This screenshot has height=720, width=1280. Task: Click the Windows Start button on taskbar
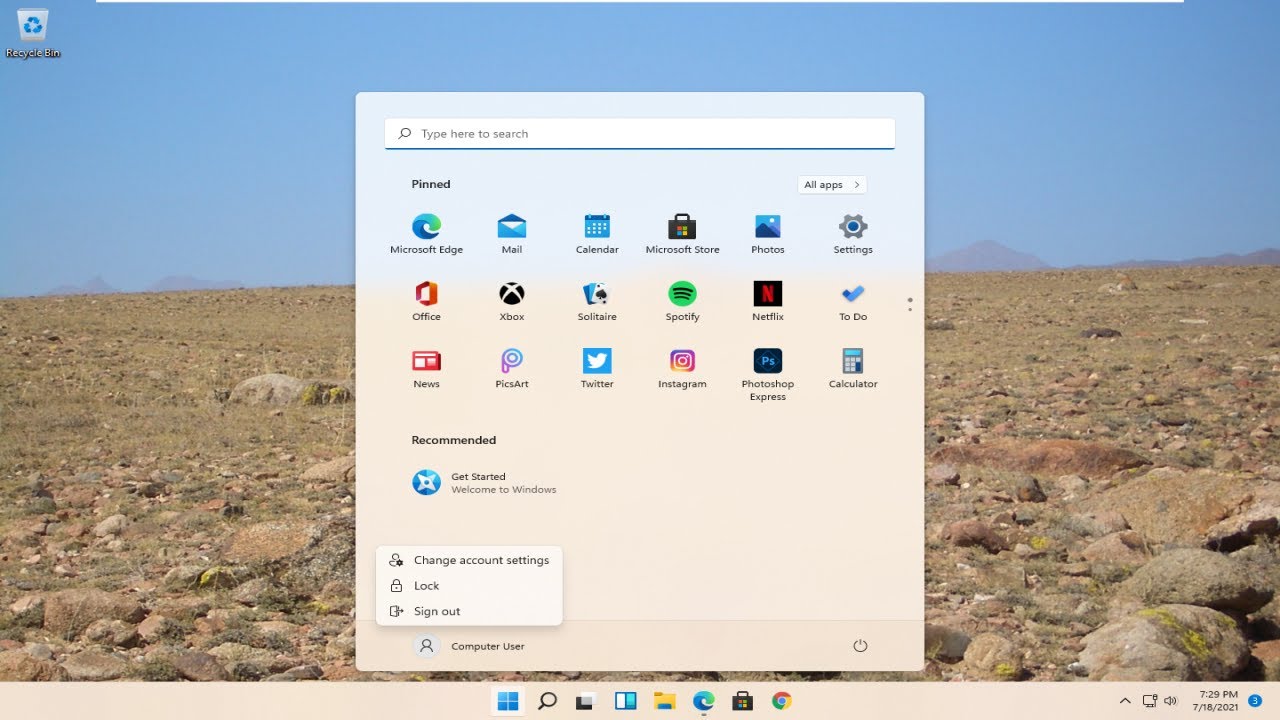pos(508,701)
